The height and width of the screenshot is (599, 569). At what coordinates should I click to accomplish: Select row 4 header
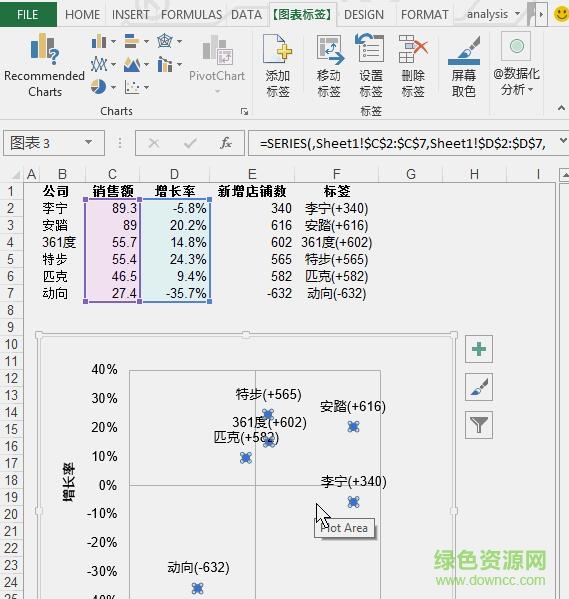tap(11, 242)
